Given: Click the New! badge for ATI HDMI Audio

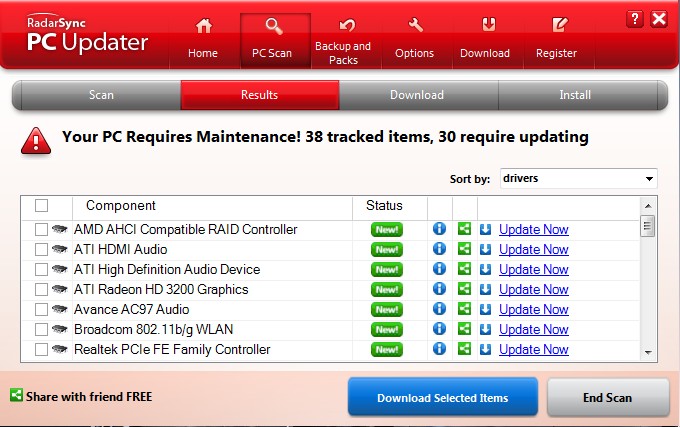Looking at the screenshot, I should [387, 250].
